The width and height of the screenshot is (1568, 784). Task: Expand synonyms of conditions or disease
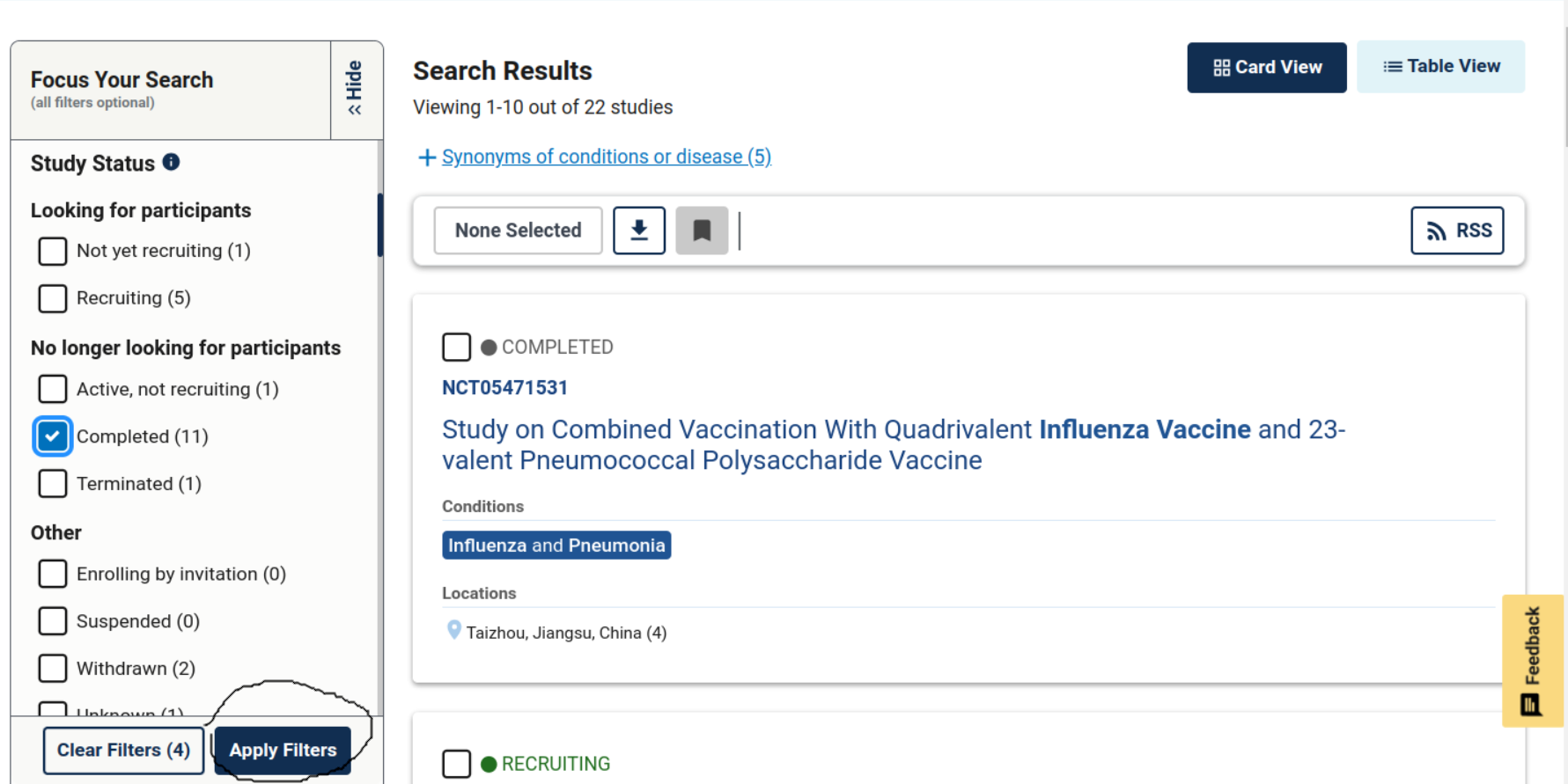click(606, 157)
